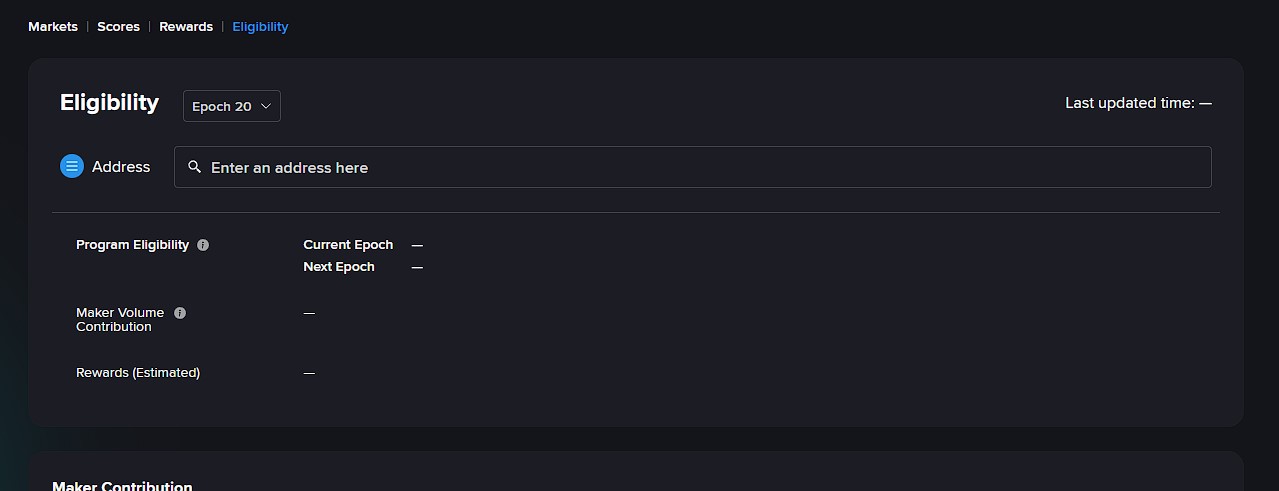Click the magnifier search icon
This screenshot has height=491, width=1279.
195,167
